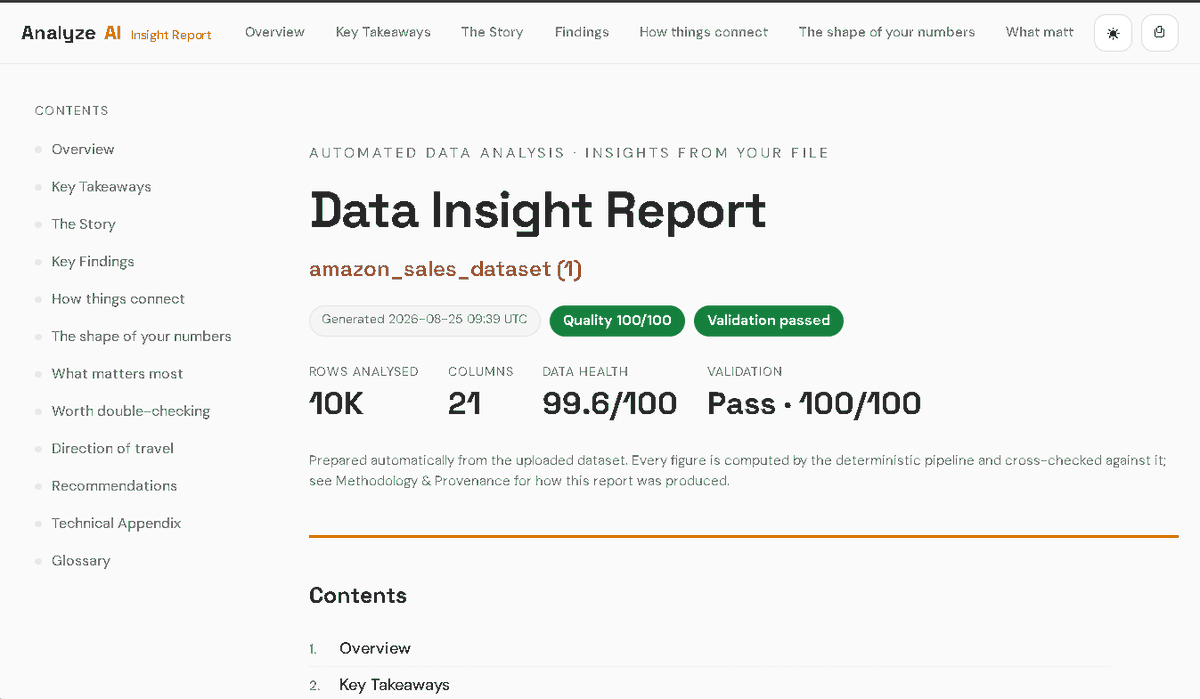1200x699 pixels.
Task: Go to Direction of travel section
Action: pos(113,448)
